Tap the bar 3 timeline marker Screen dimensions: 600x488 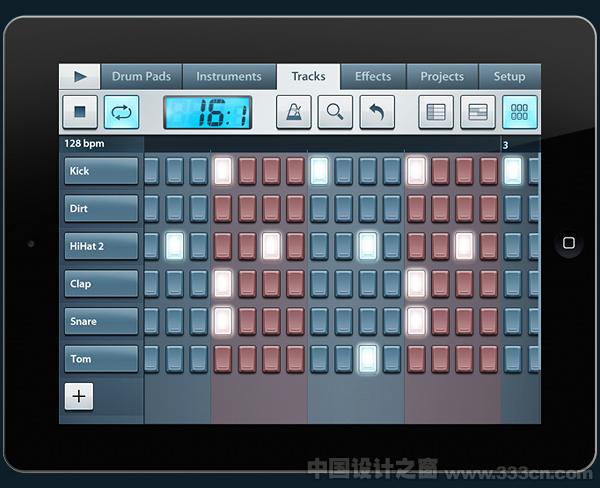click(505, 145)
